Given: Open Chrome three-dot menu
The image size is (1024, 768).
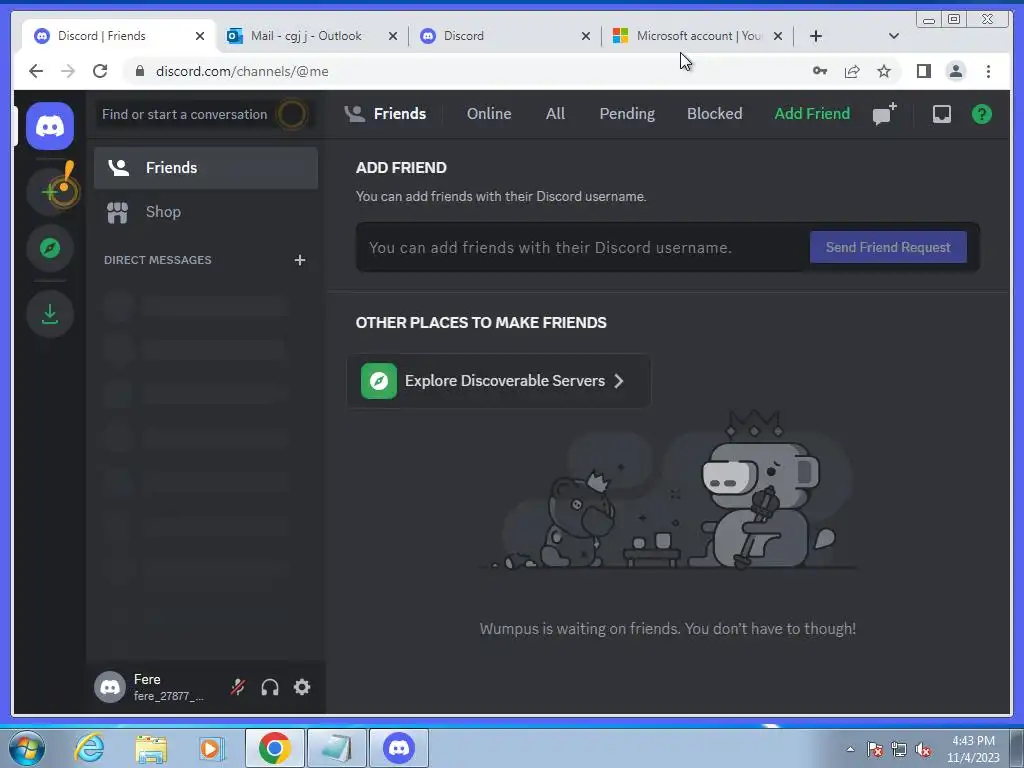Looking at the screenshot, I should pyautogui.click(x=988, y=71).
